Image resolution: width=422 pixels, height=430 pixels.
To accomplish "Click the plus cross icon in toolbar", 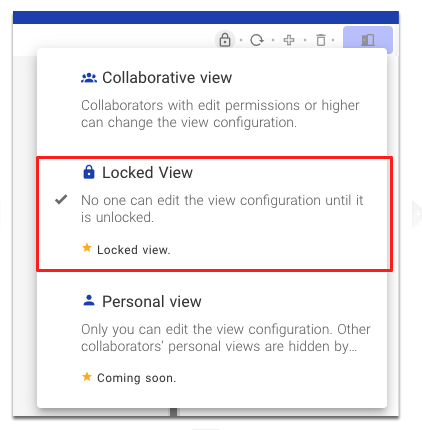I will point(289,40).
